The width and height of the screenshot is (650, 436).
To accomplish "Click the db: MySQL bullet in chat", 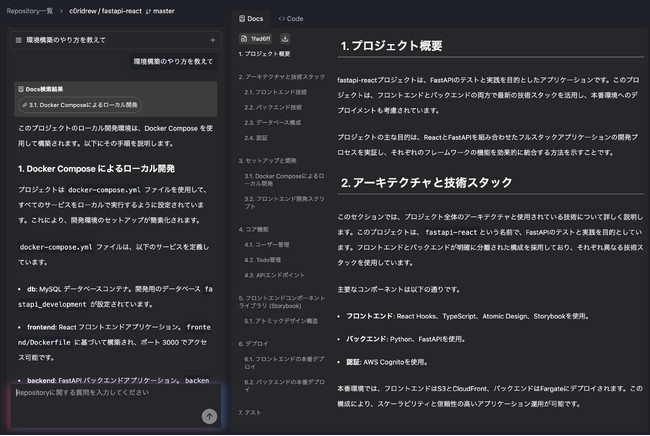I will click(x=115, y=297).
